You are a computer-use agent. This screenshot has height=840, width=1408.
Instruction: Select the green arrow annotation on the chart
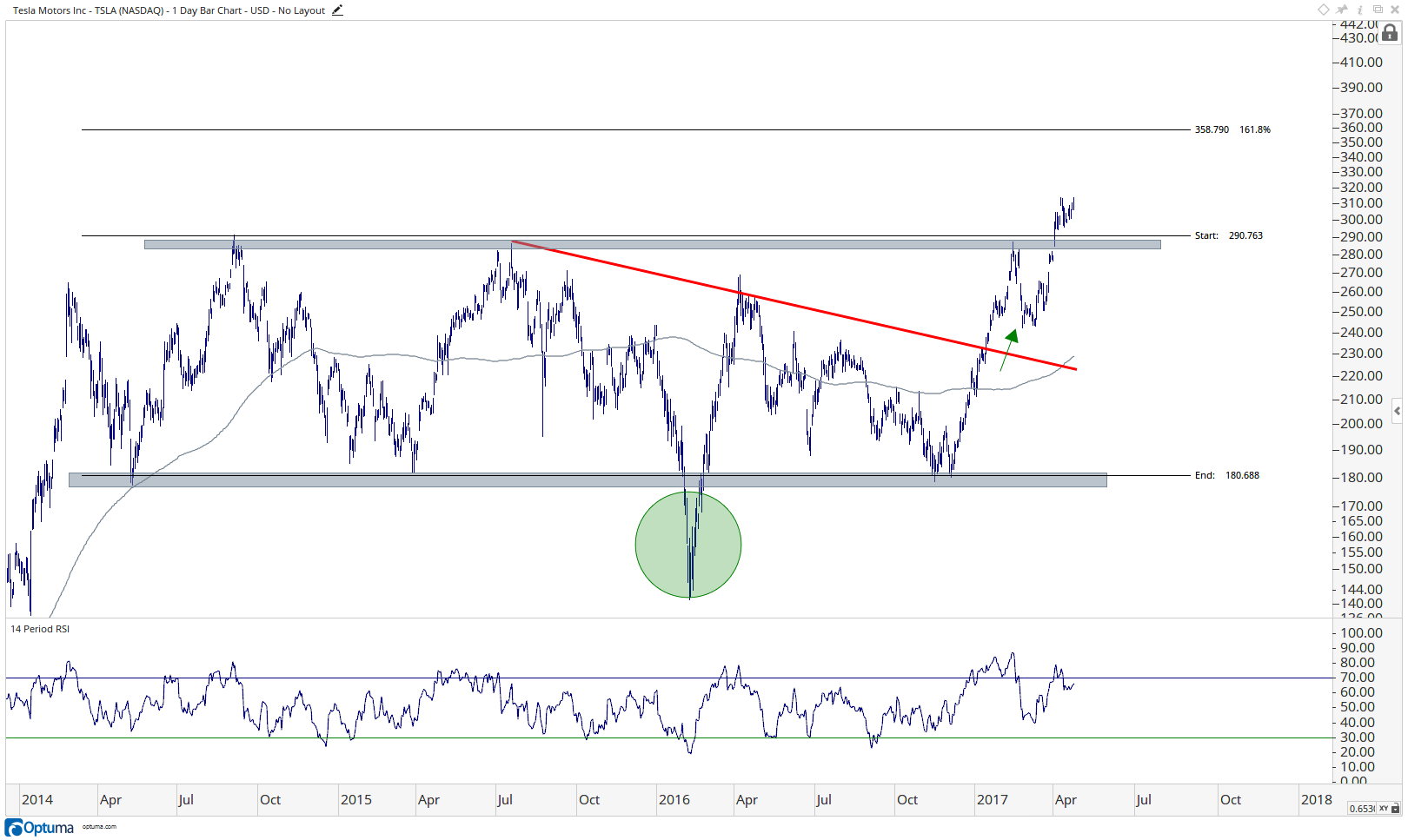(1009, 350)
